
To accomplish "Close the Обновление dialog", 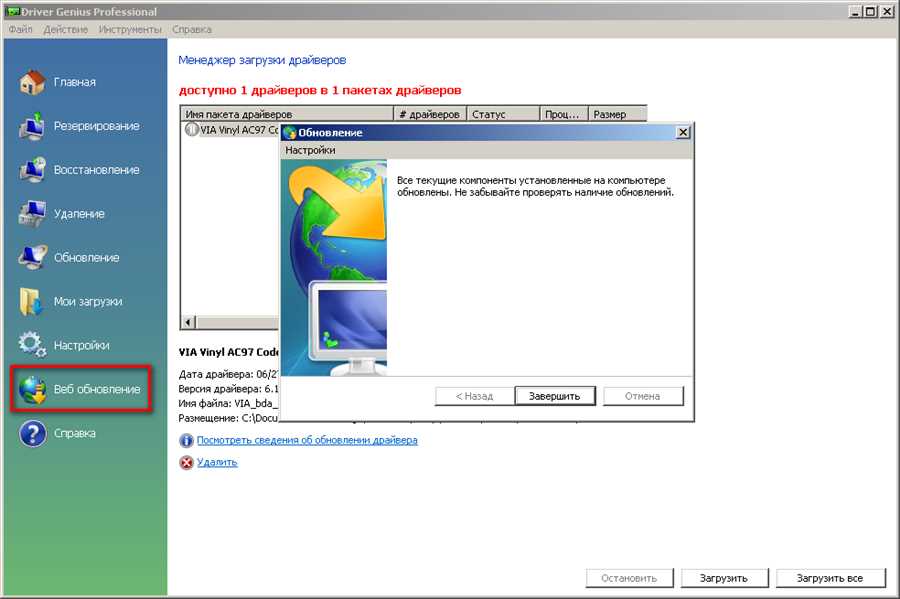I will 683,133.
